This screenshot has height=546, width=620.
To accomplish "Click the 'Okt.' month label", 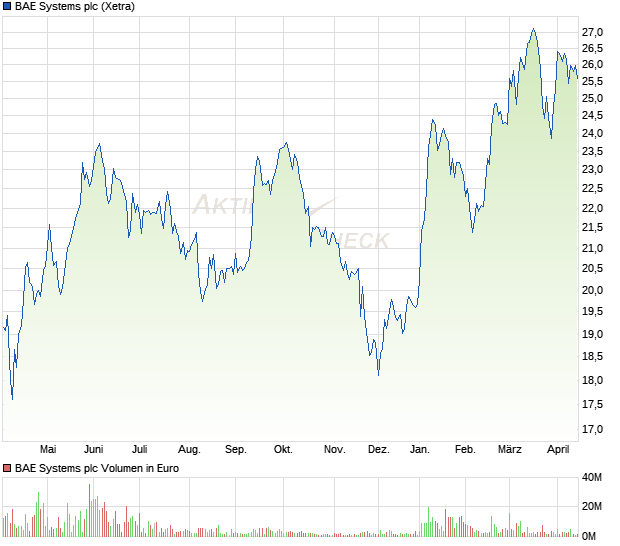I will [x=283, y=450].
